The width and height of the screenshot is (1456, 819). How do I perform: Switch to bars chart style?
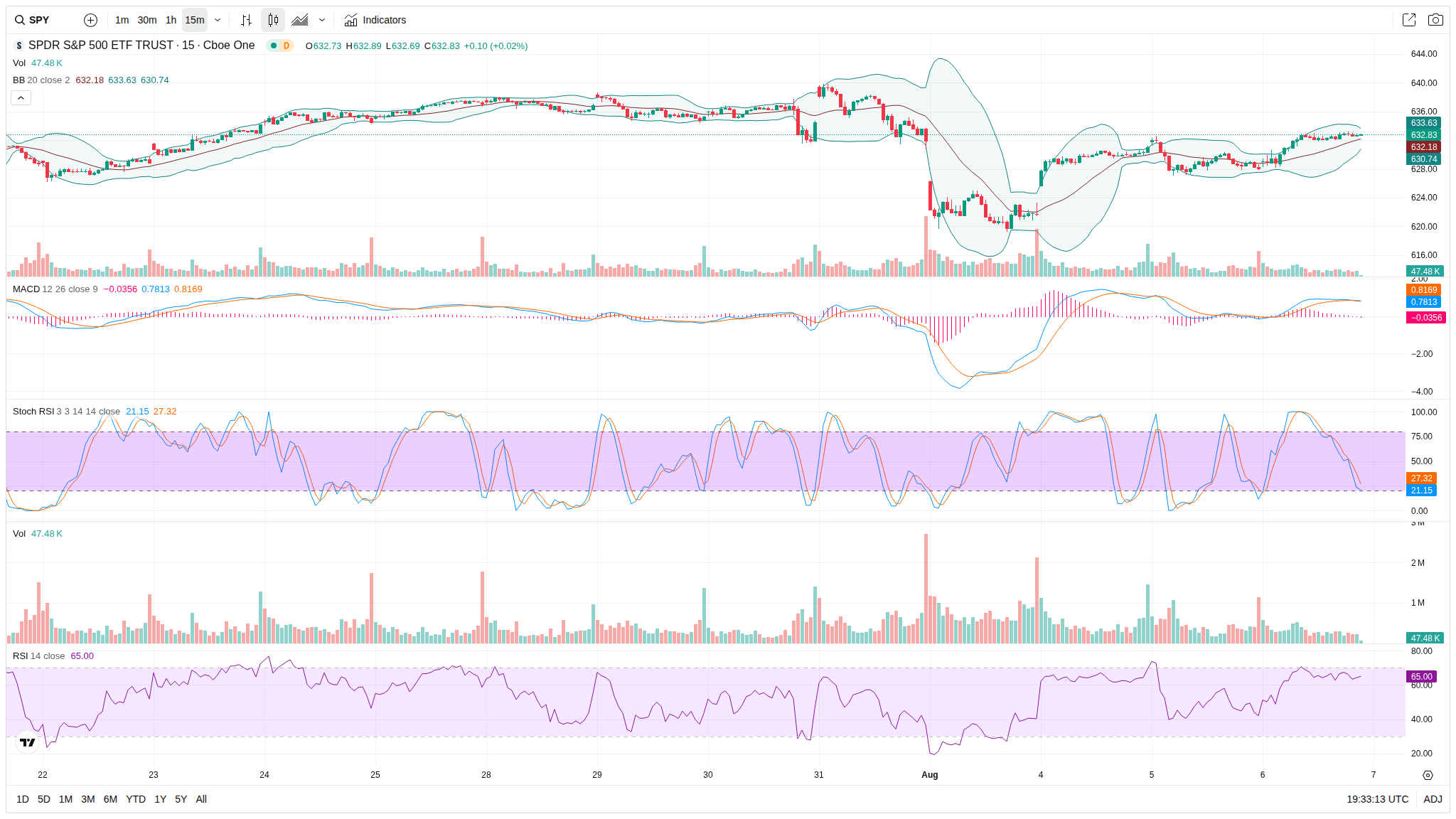coord(246,20)
